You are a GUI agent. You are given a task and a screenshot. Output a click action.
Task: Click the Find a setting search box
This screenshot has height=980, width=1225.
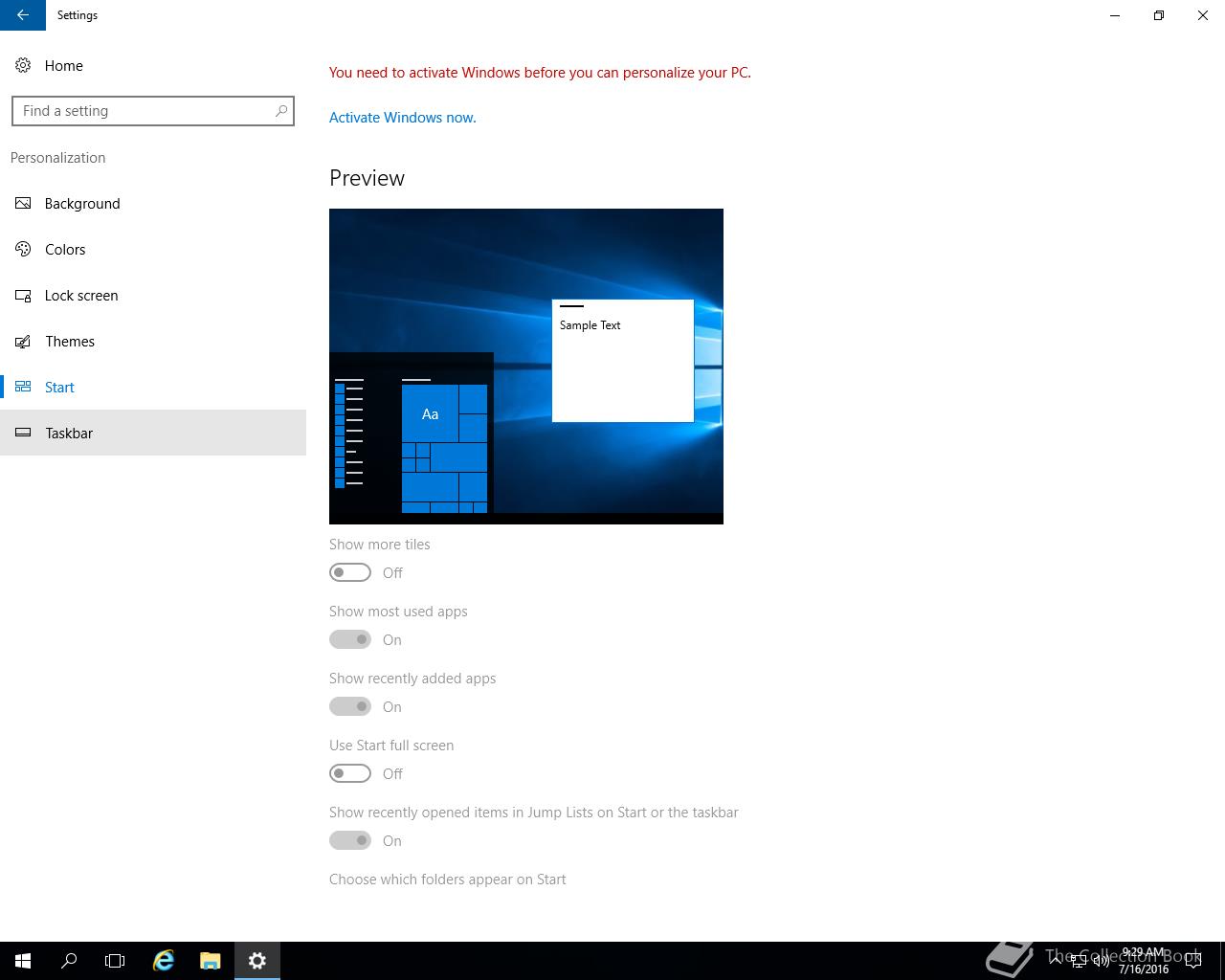tap(153, 111)
